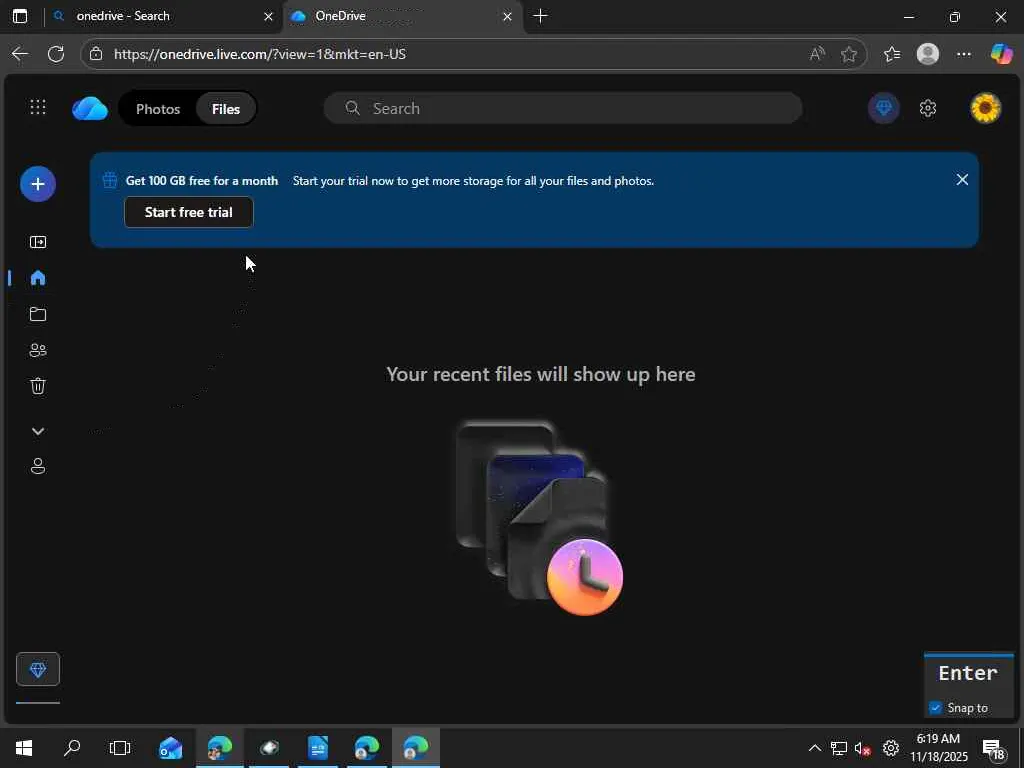This screenshot has width=1024, height=768.
Task: Open the network icon in tray
Action: click(839, 748)
